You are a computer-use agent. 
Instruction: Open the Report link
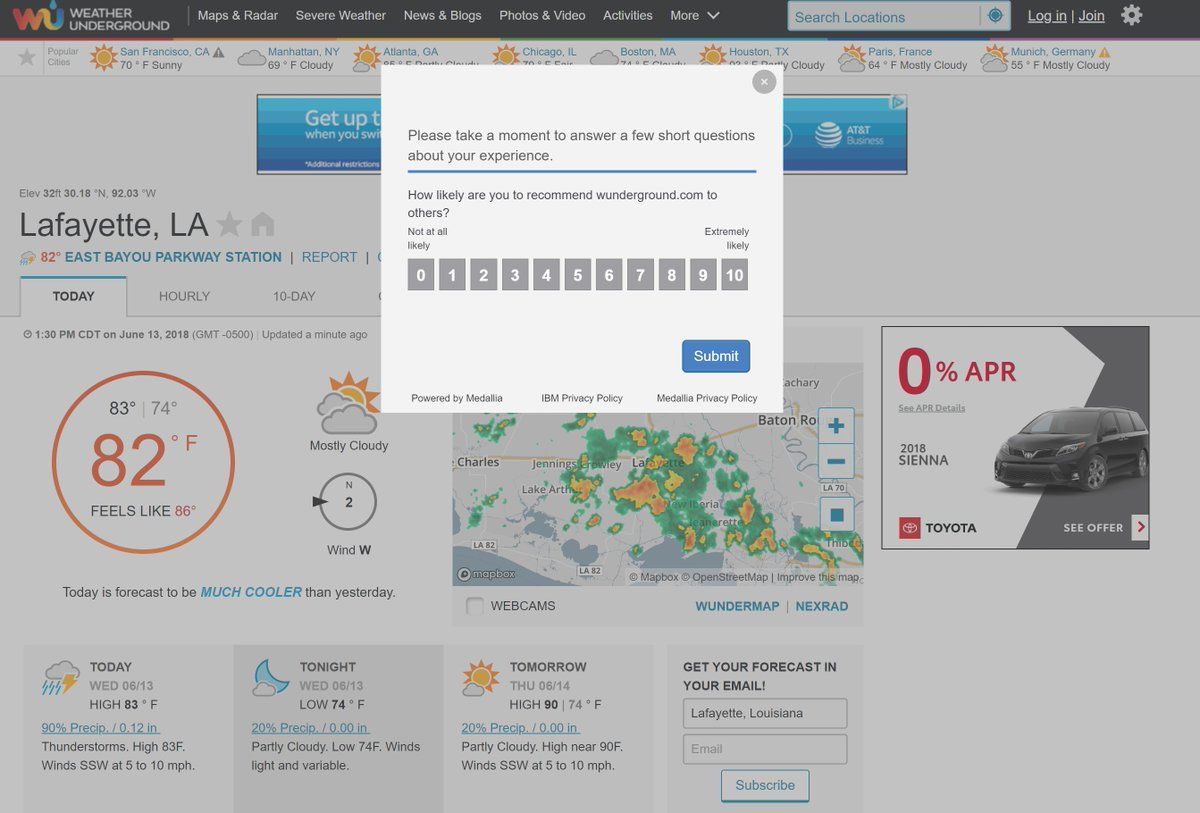(329, 257)
